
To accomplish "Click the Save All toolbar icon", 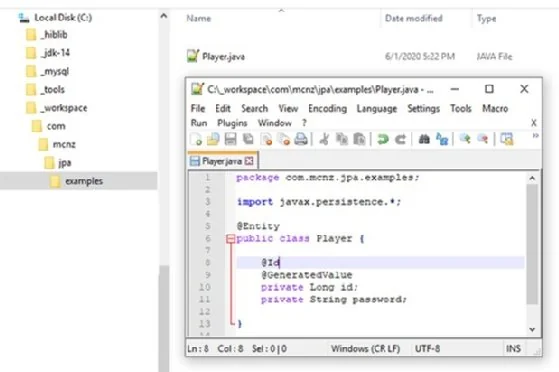I will point(248,139).
